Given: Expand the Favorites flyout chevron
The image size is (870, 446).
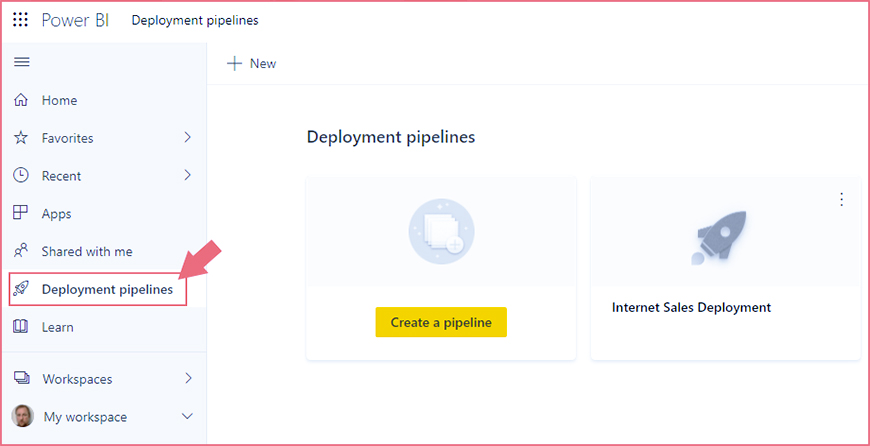Looking at the screenshot, I should [x=188, y=137].
